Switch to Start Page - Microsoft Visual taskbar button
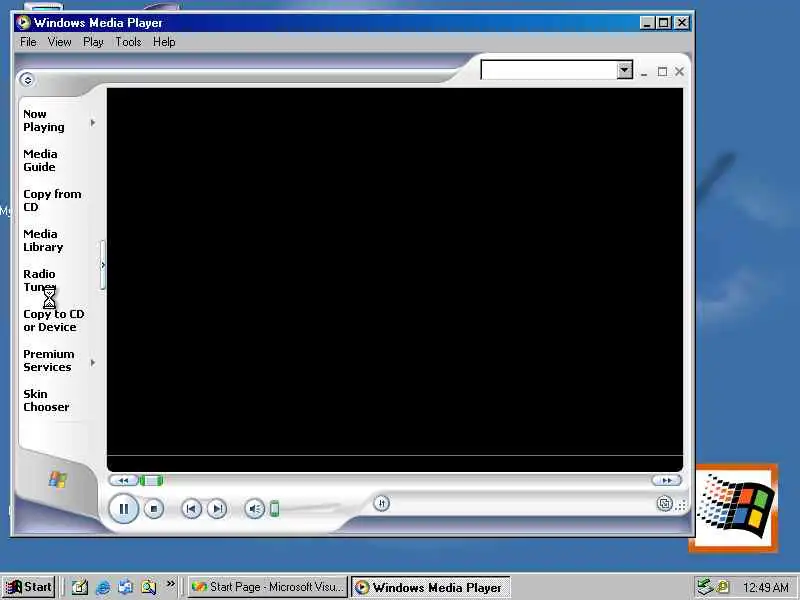 point(268,587)
